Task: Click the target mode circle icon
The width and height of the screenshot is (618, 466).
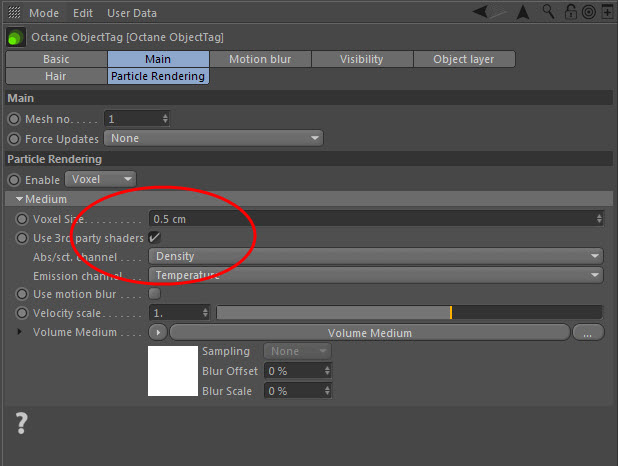Action: tap(589, 12)
